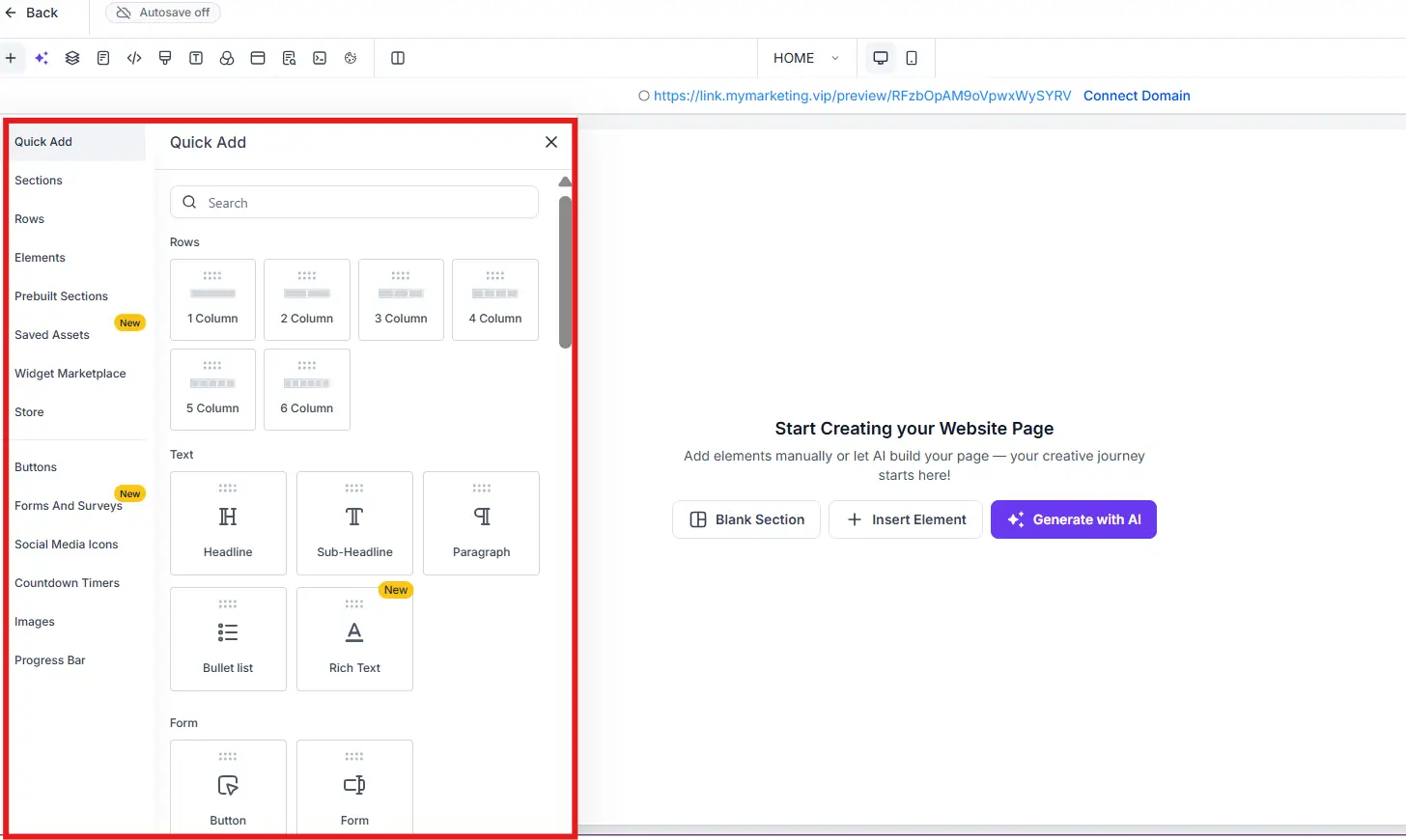Click Connect Domain link
The image size is (1406, 840).
pos(1137,96)
